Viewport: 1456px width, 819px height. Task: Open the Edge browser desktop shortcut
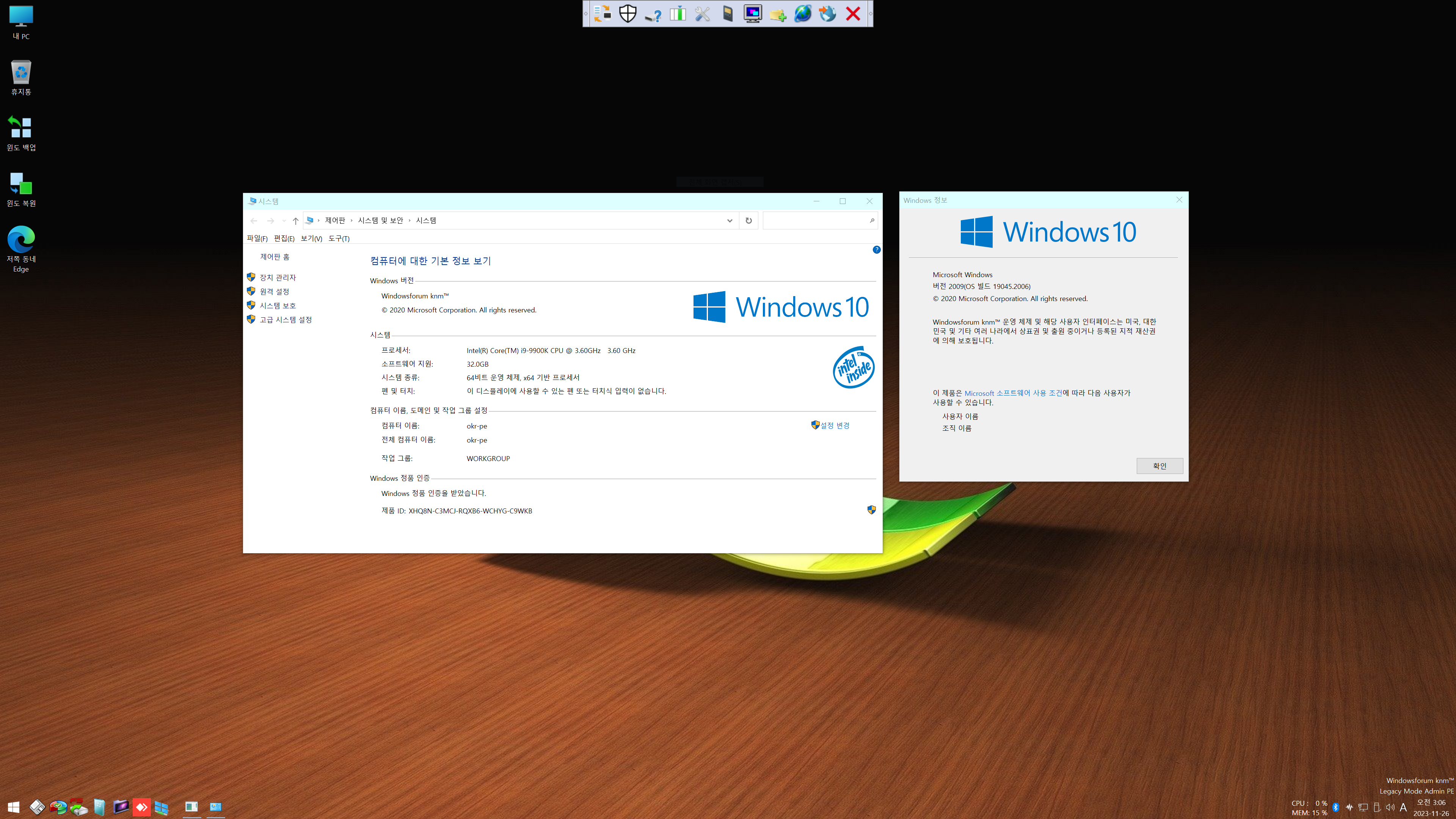click(21, 249)
